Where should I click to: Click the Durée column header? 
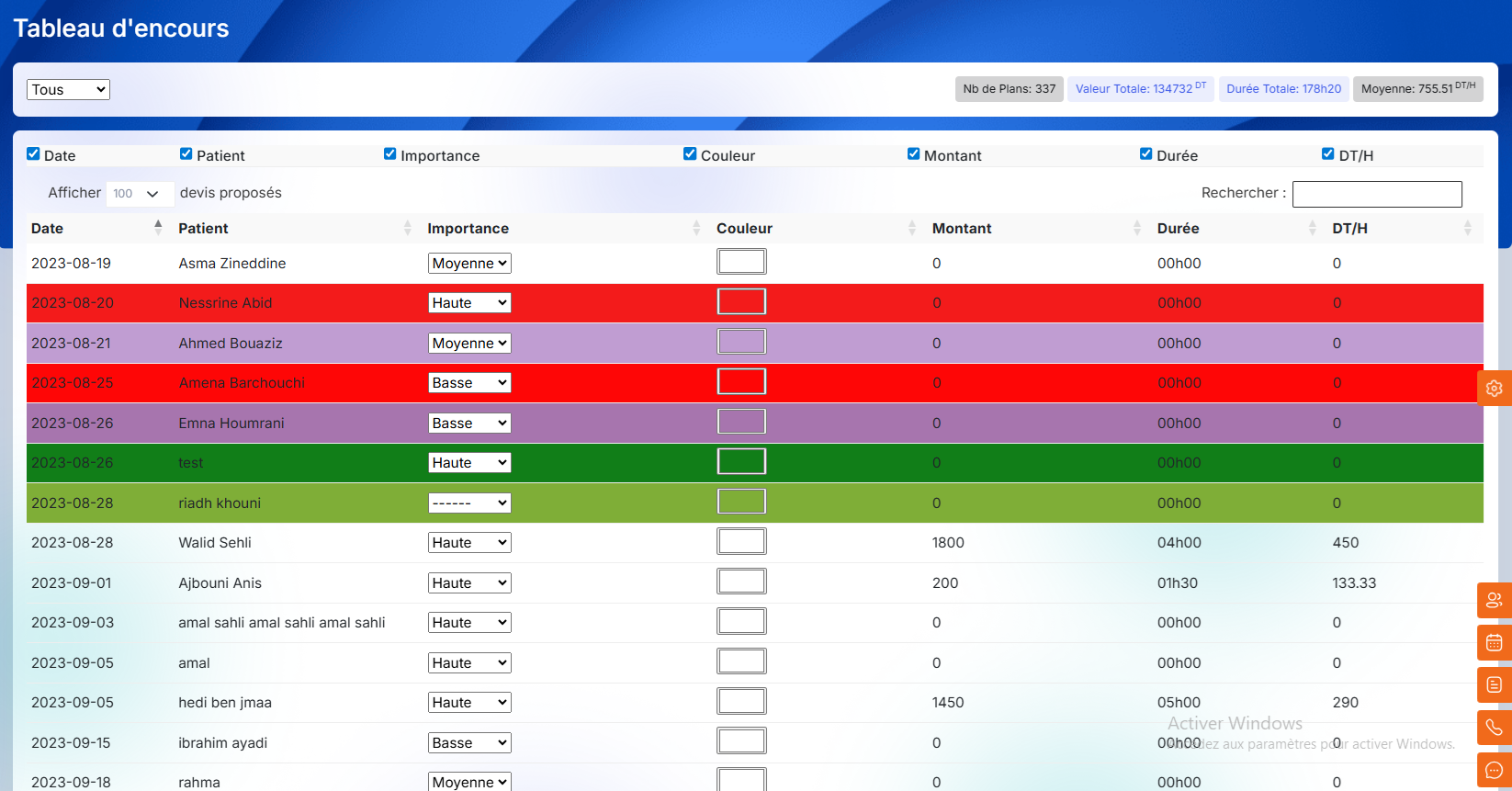(x=1178, y=229)
